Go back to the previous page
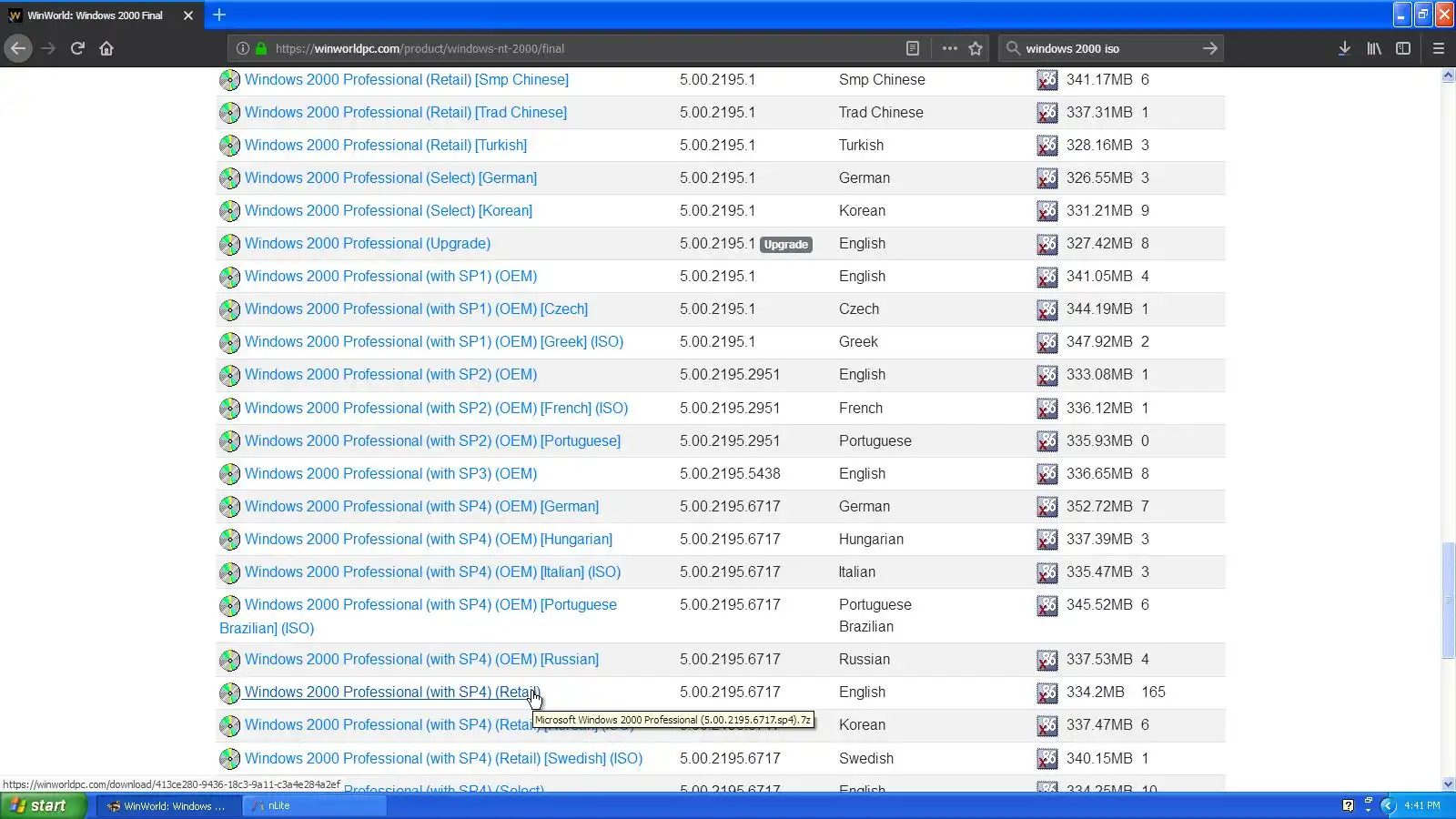1456x819 pixels. [18, 48]
